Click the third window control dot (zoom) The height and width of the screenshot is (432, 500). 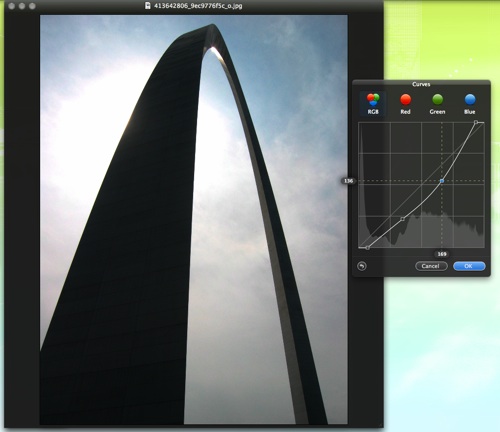32,6
